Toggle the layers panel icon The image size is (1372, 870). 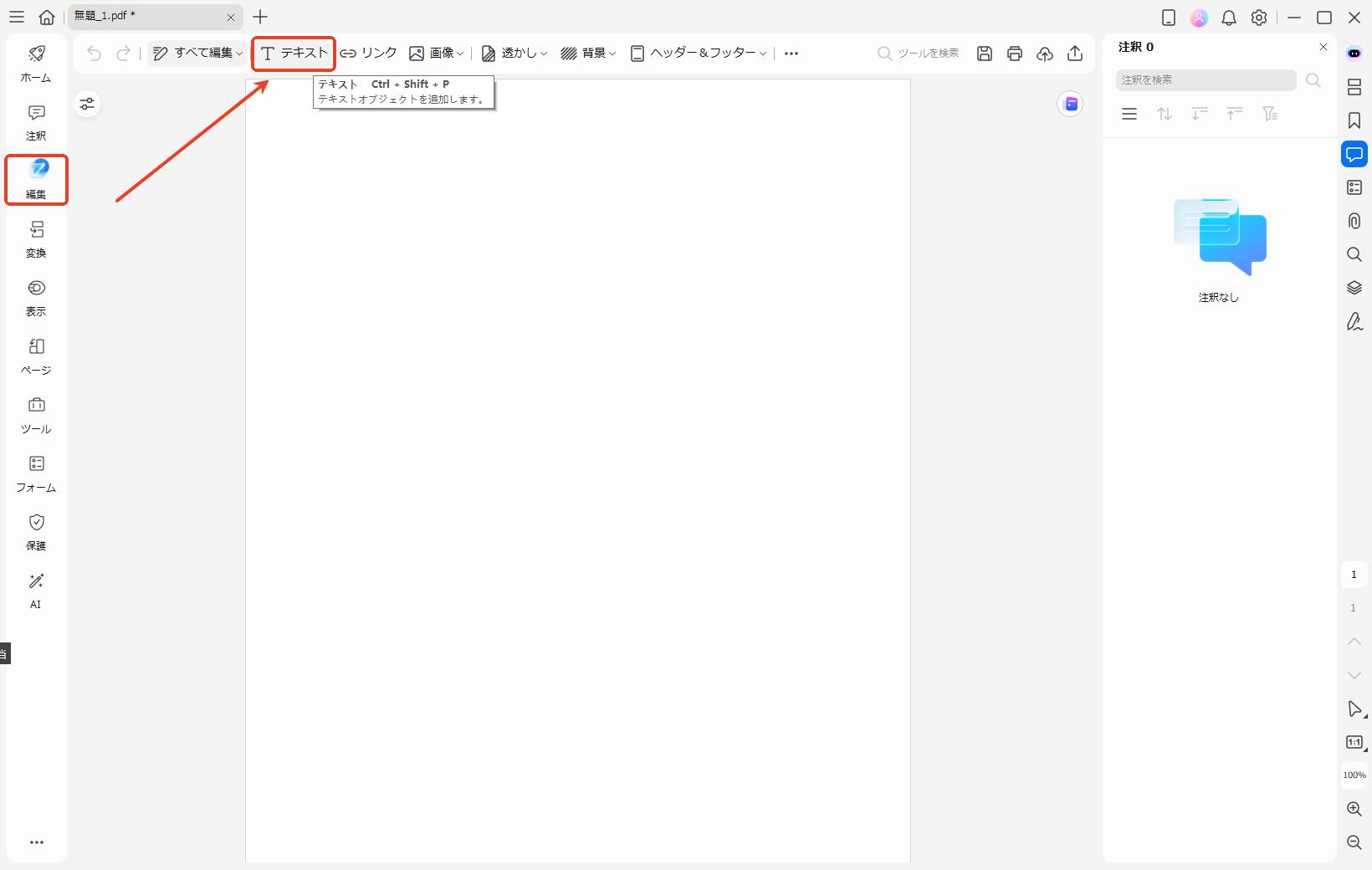(x=1354, y=288)
